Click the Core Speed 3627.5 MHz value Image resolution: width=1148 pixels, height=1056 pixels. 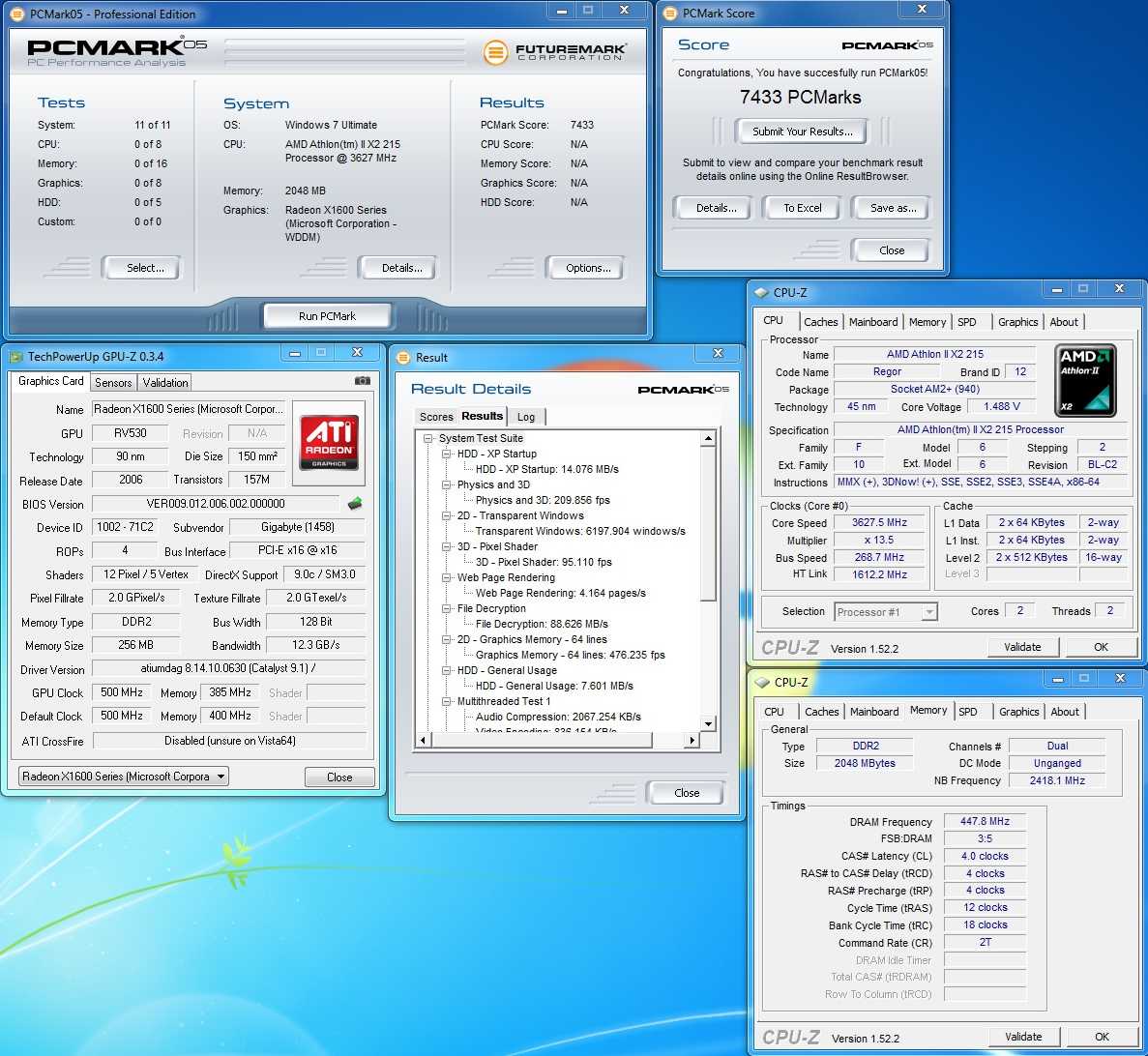pyautogui.click(x=878, y=522)
